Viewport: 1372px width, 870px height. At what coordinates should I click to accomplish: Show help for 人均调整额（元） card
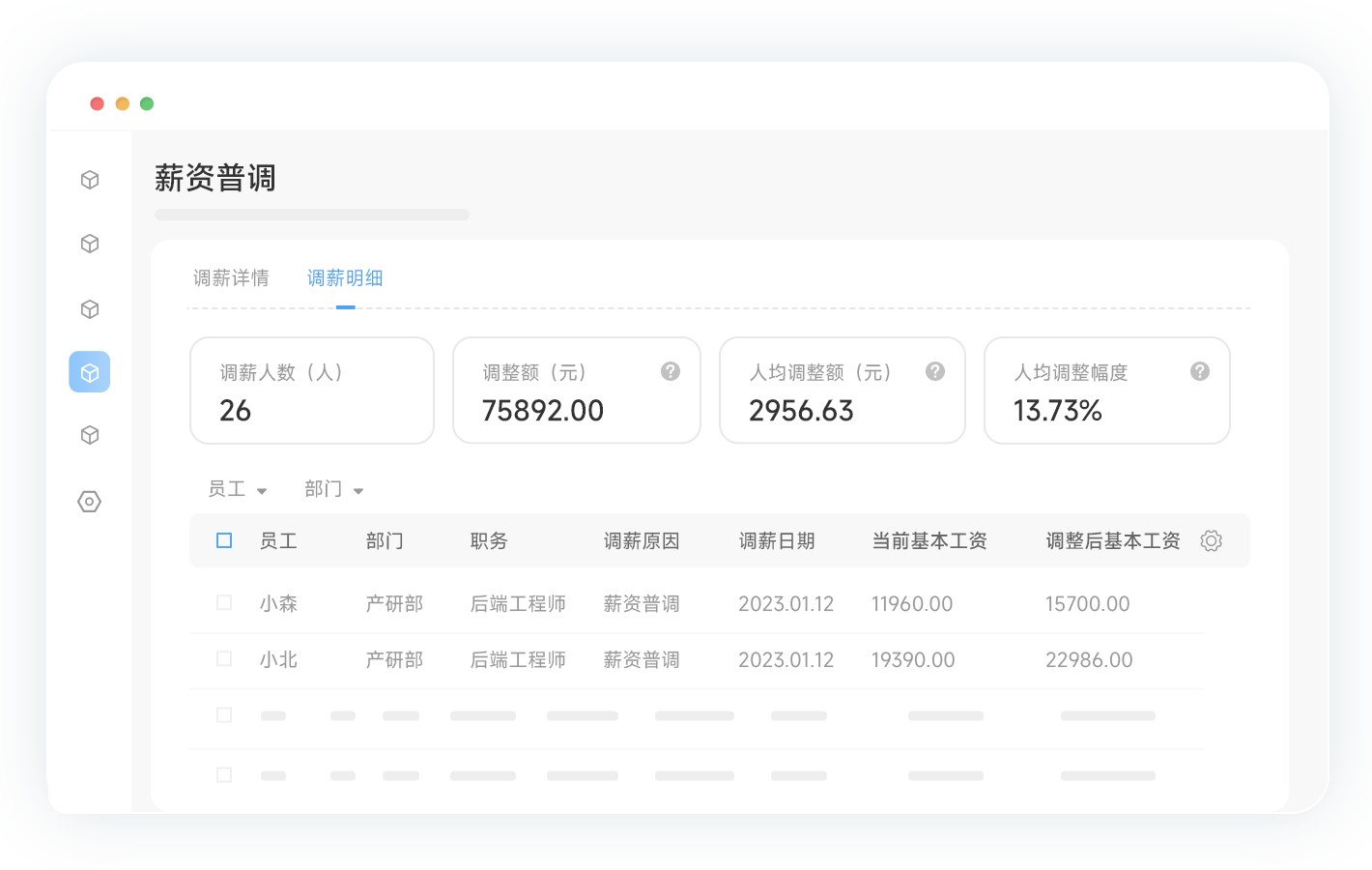(x=935, y=371)
